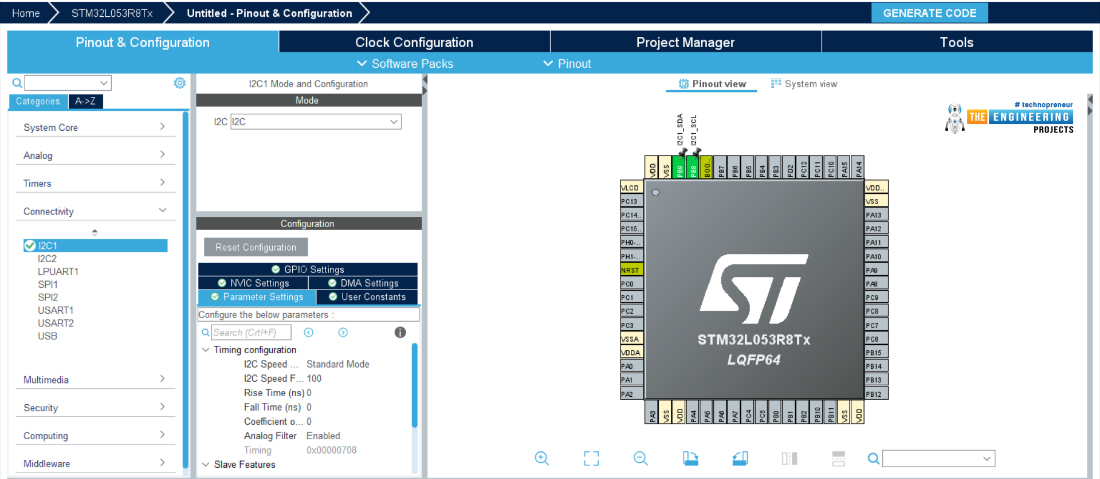Open the GPIO Settings tab

307,269
